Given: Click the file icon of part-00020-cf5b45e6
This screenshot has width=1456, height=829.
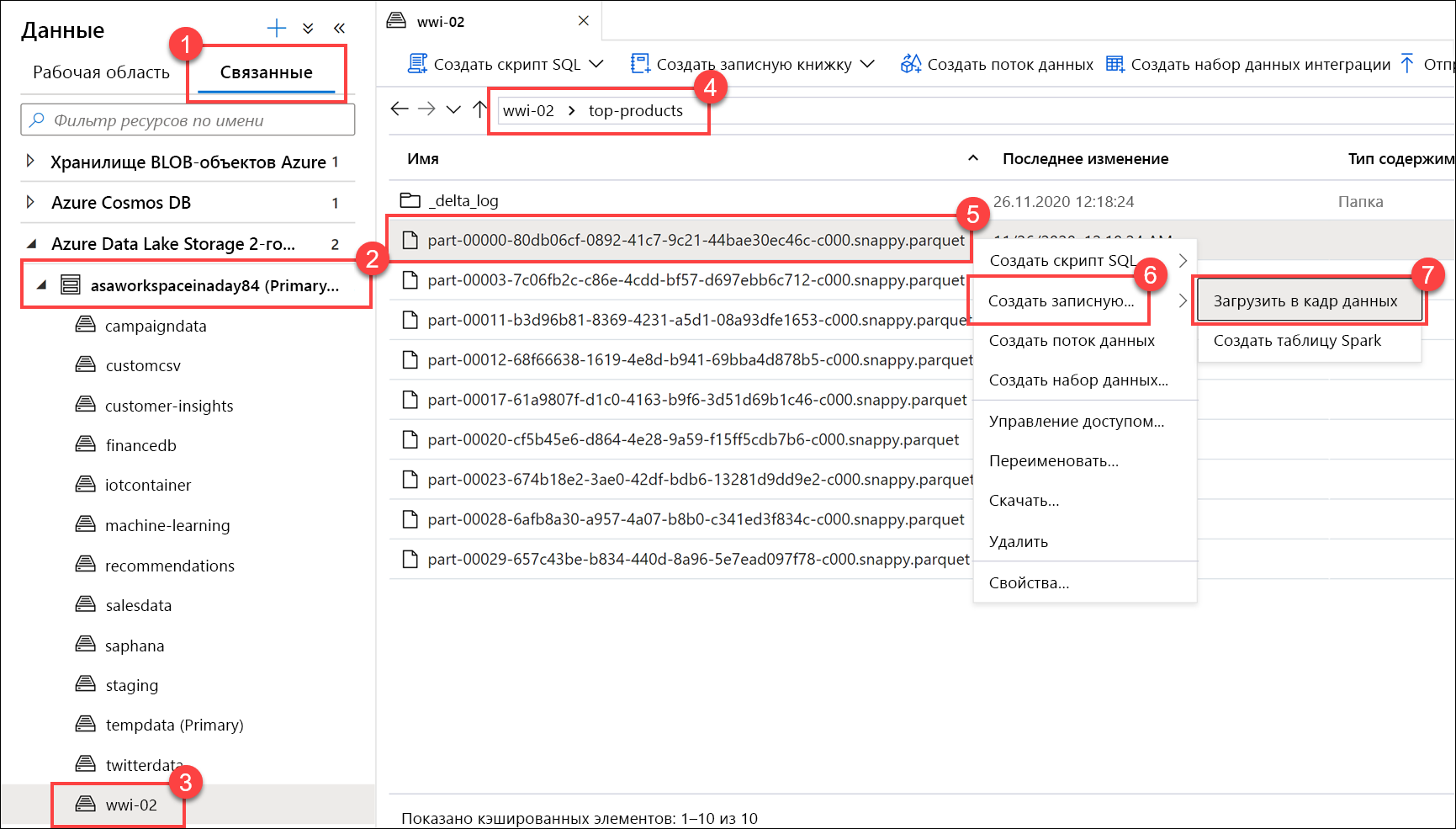Looking at the screenshot, I should pos(410,439).
